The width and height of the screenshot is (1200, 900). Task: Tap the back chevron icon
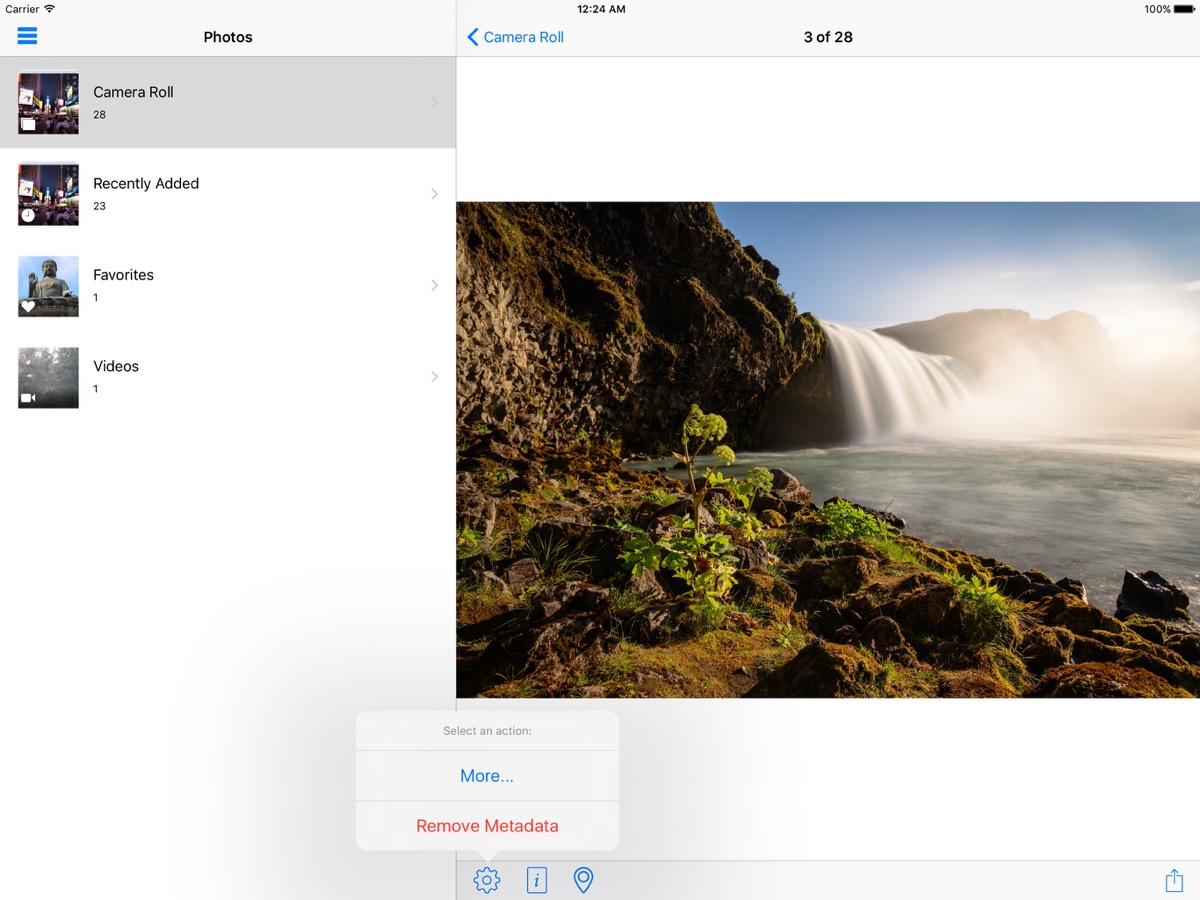click(x=473, y=37)
